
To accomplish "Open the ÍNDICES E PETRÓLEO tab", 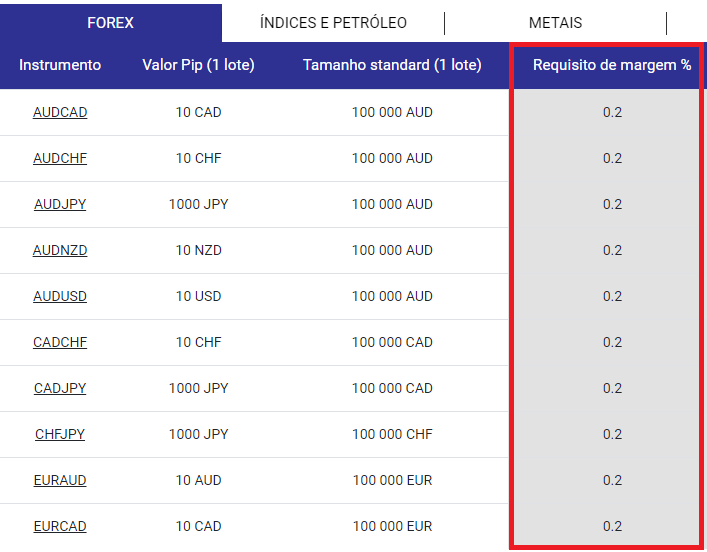I will pos(333,23).
